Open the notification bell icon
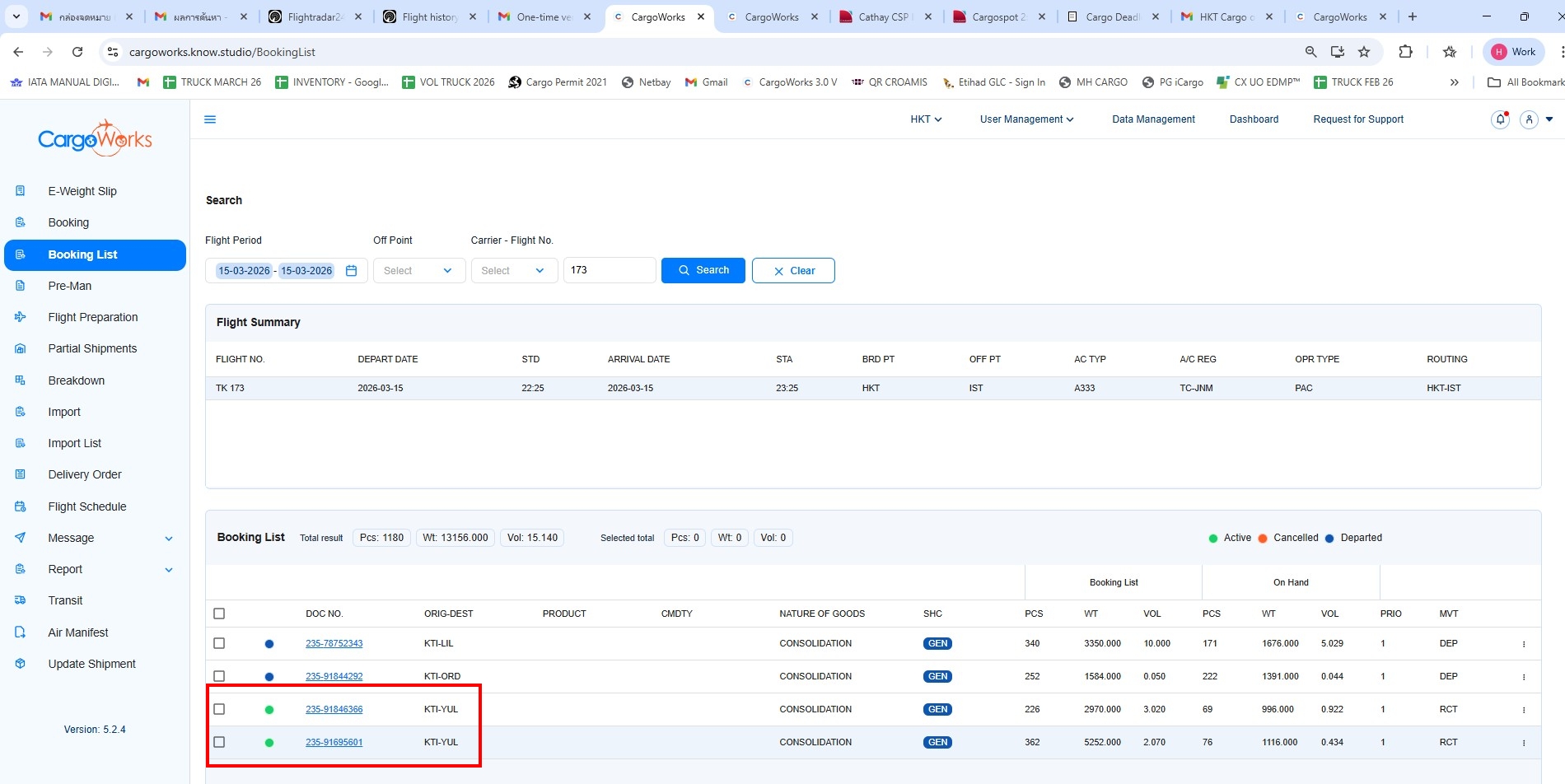The image size is (1565, 784). [1500, 119]
